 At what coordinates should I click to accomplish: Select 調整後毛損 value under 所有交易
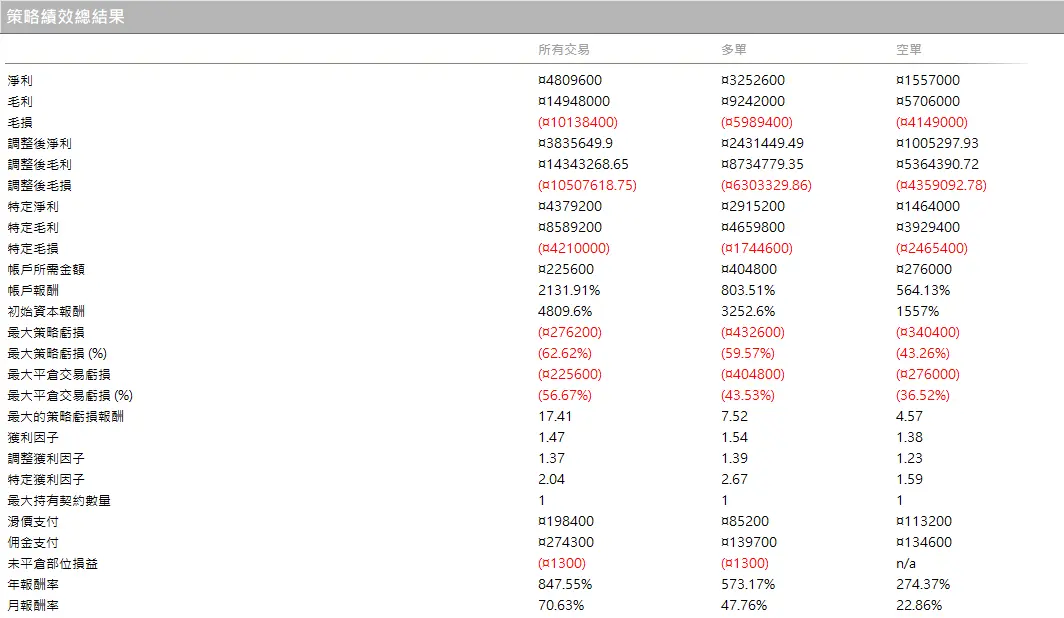587,185
